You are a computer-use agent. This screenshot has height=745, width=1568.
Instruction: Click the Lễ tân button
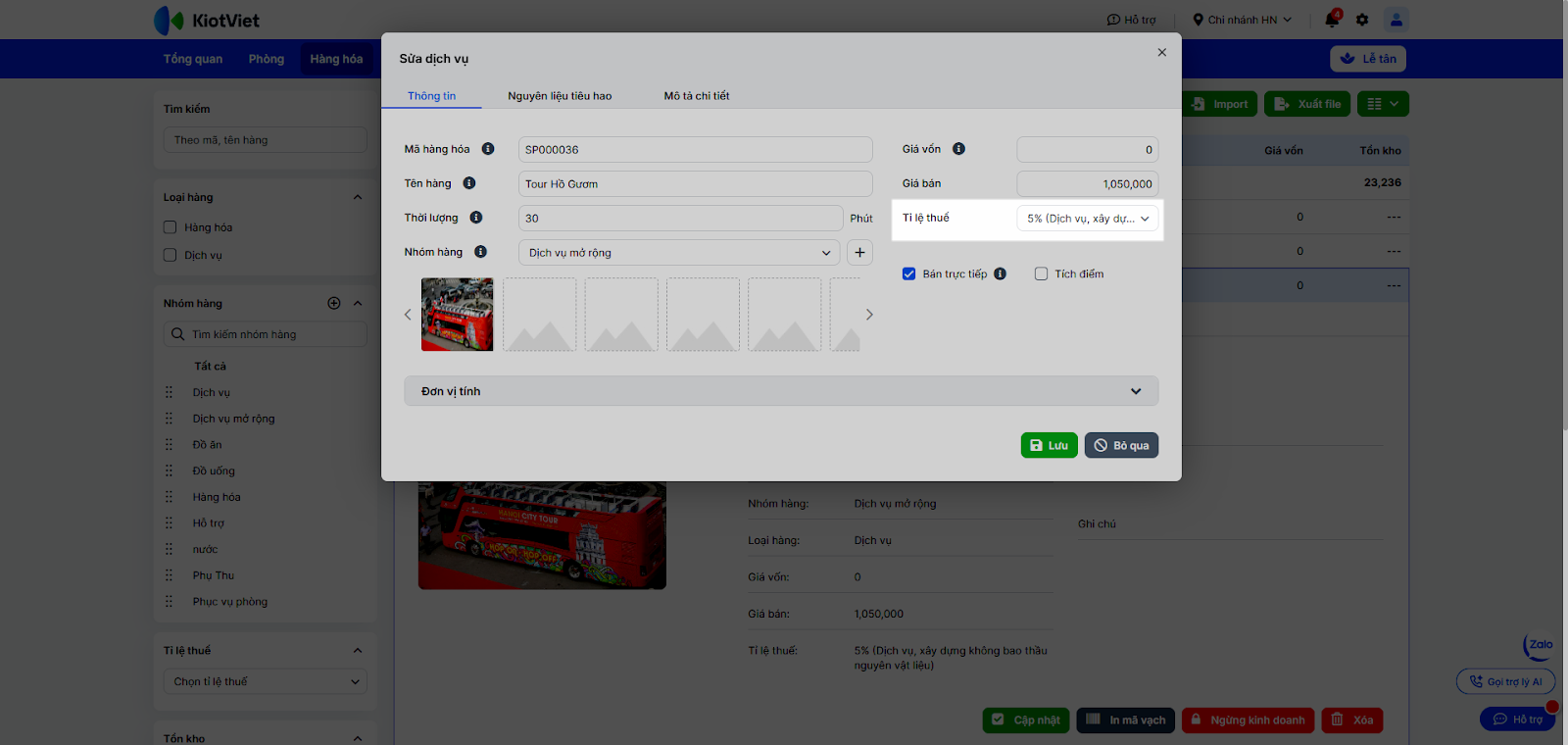coord(1368,59)
